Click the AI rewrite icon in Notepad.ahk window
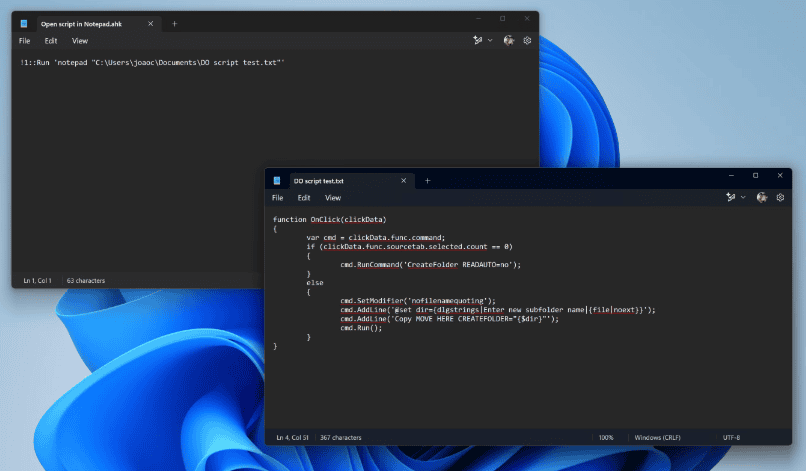Viewport: 806px width, 471px height. pyautogui.click(x=478, y=41)
